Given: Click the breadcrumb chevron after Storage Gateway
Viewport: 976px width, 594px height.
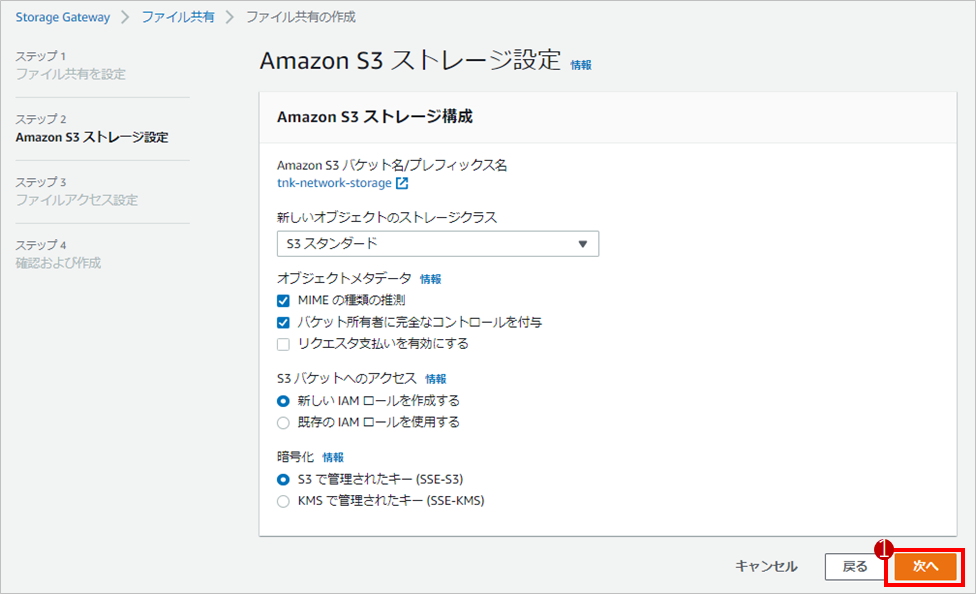Looking at the screenshot, I should (x=126, y=17).
